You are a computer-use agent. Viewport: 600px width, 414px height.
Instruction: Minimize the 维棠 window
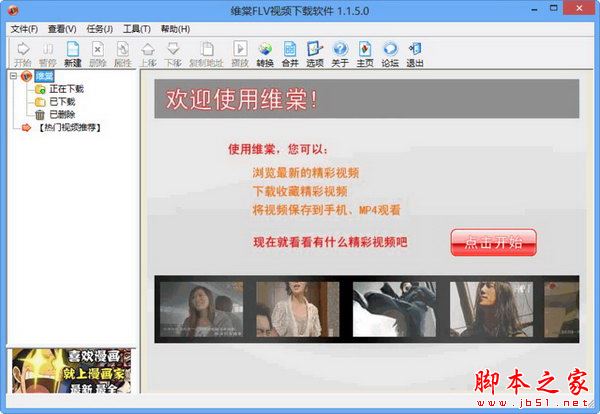click(534, 9)
